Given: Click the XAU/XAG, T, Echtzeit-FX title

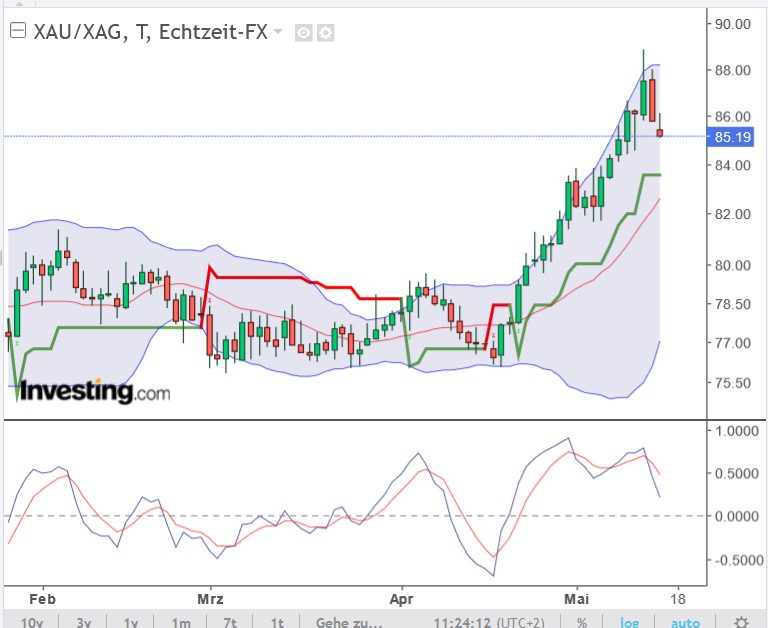Looking at the screenshot, I should (x=150, y=32).
